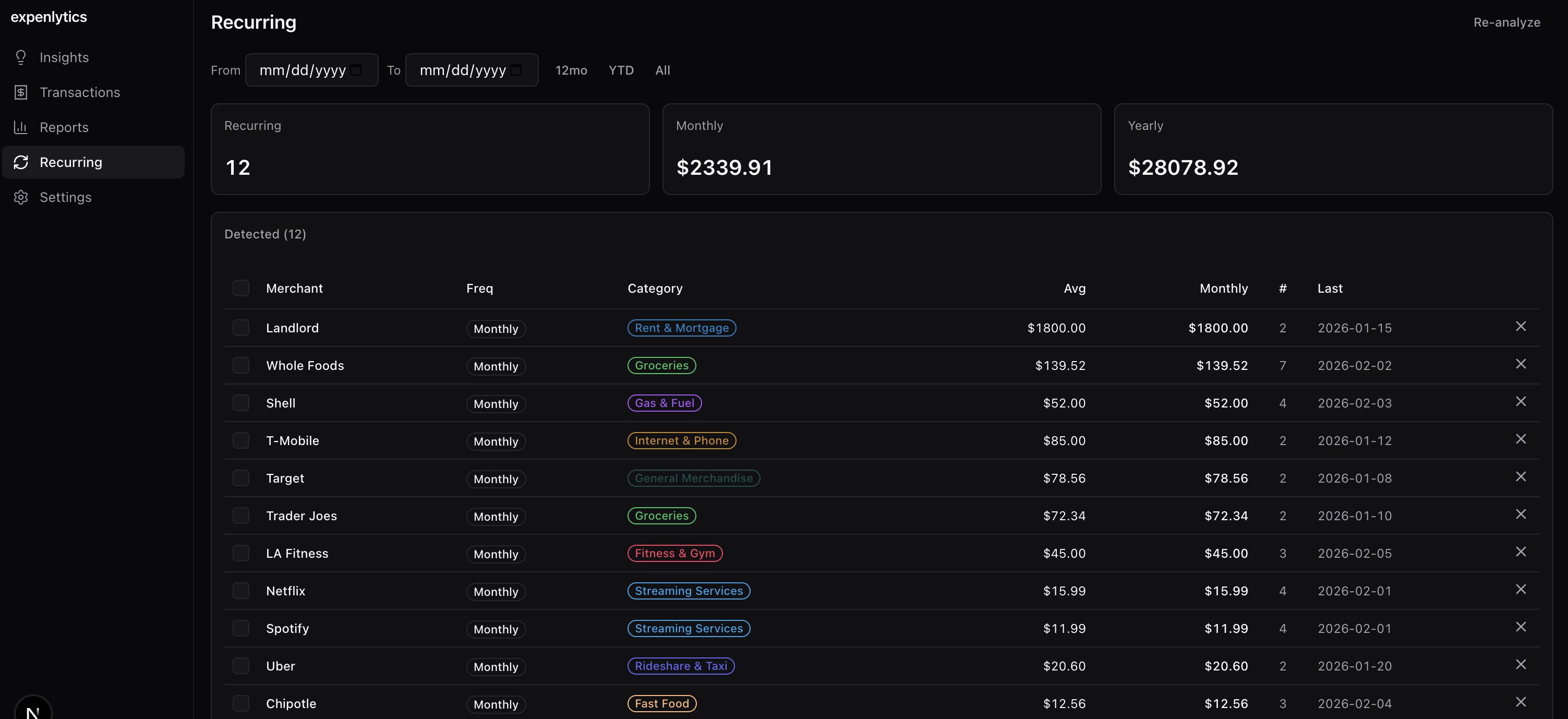Screen dimensions: 1568x719
Task: Check the Spotify row checkbox
Action: tap(241, 628)
